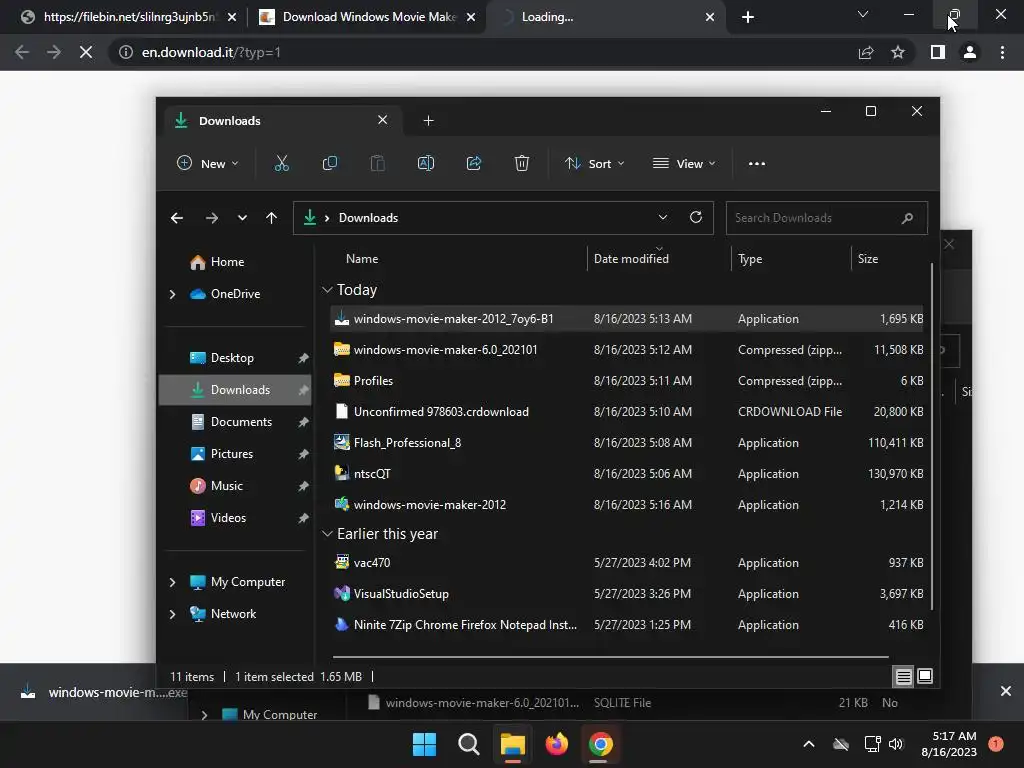Image resolution: width=1024 pixels, height=768 pixels.
Task: Switch to details view layout icon in status bar
Action: point(903,677)
